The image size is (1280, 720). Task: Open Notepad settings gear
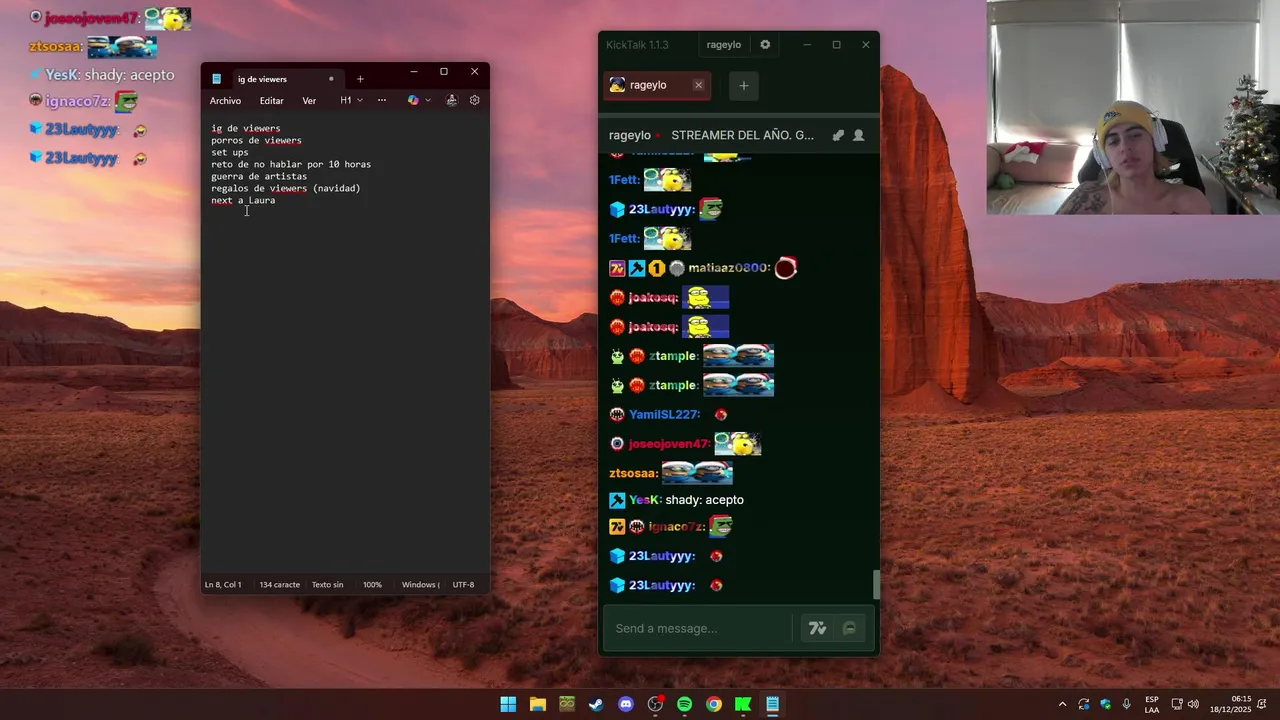475,100
